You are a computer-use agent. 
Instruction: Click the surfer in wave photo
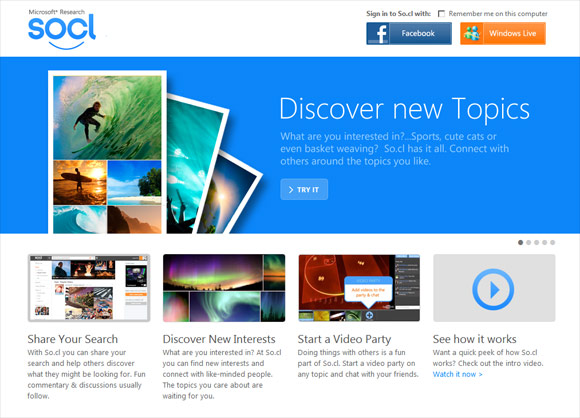pos(107,118)
